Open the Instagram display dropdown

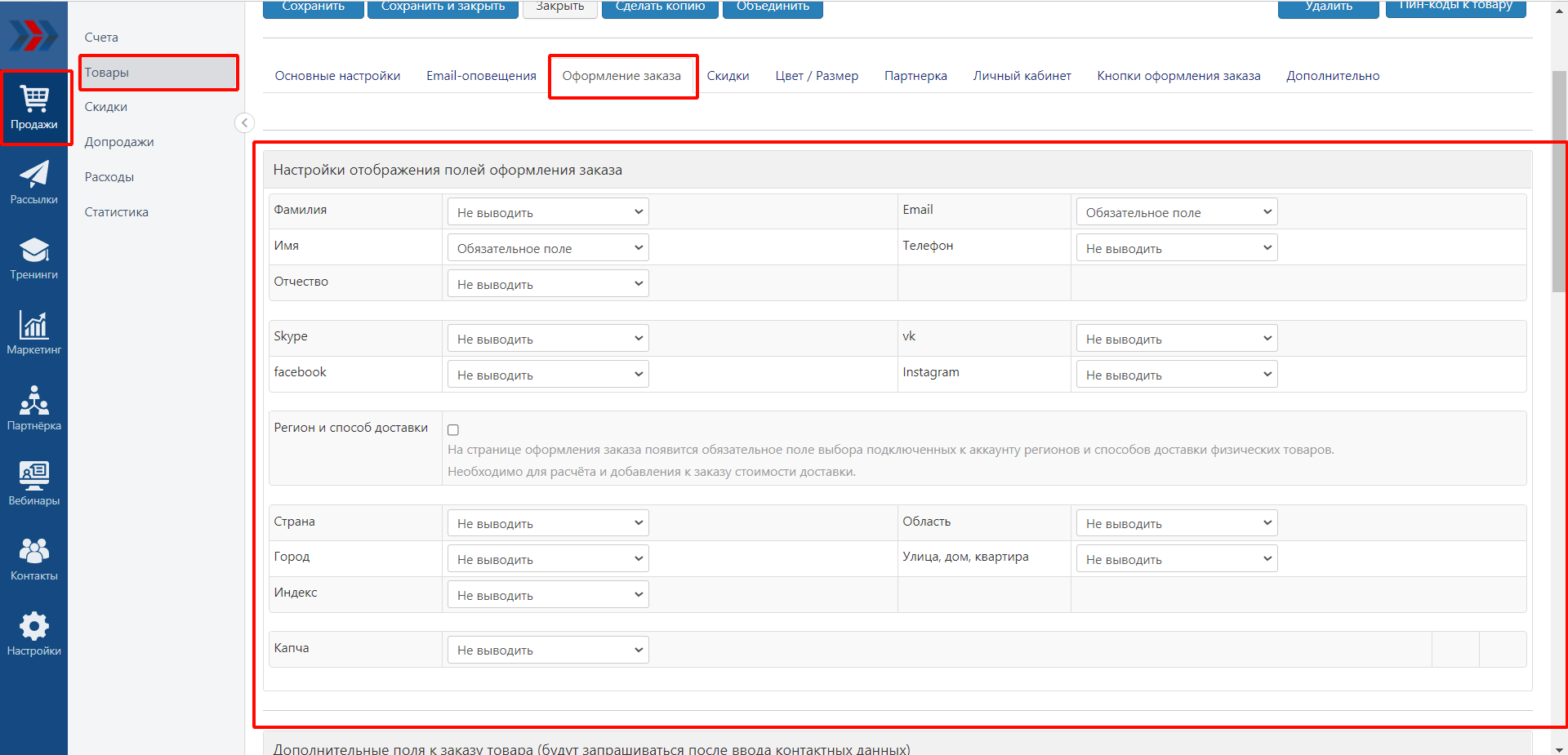pyautogui.click(x=1177, y=375)
